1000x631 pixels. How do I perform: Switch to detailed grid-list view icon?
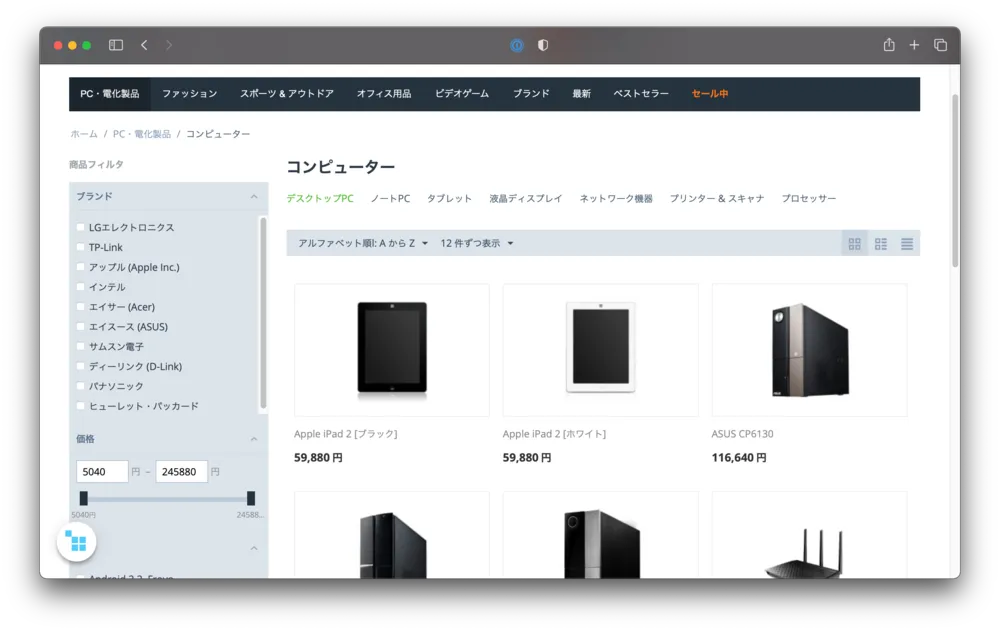point(881,243)
